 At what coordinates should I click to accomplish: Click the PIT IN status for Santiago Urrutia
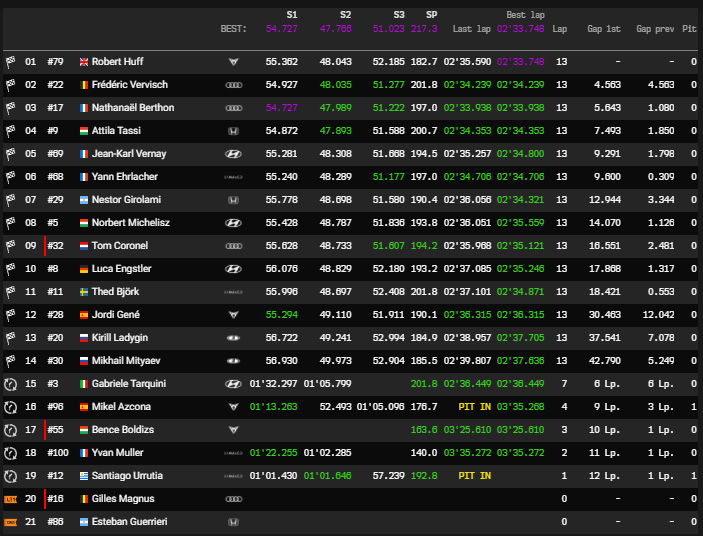coord(474,476)
